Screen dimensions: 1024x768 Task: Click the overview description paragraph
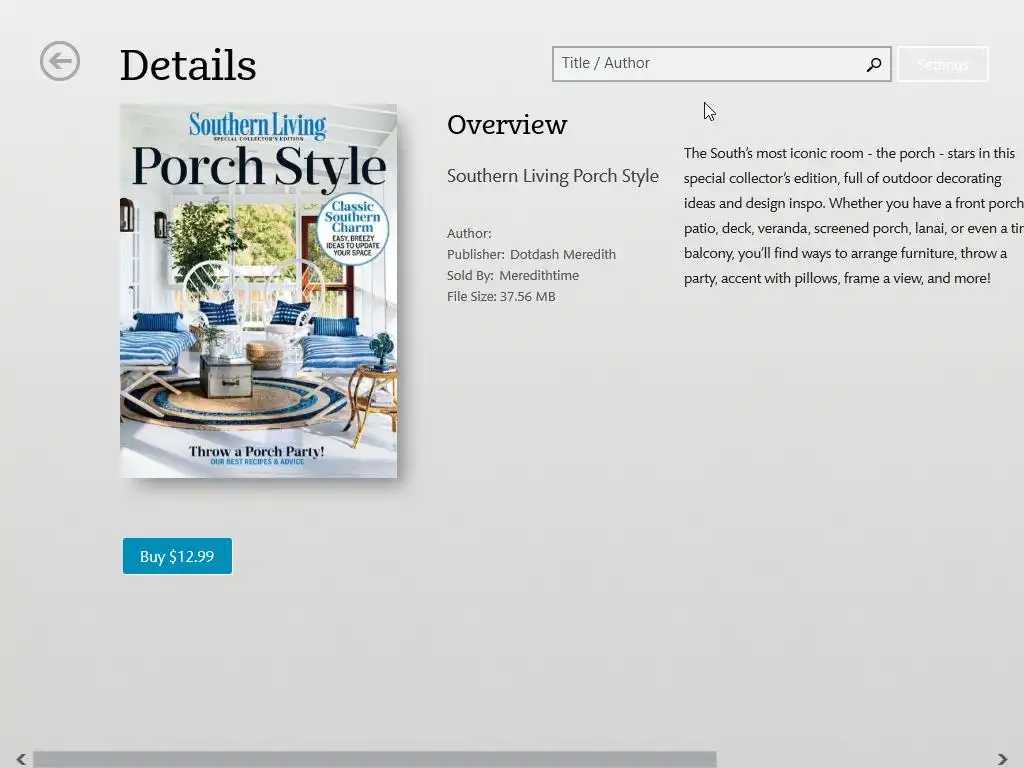tap(854, 216)
